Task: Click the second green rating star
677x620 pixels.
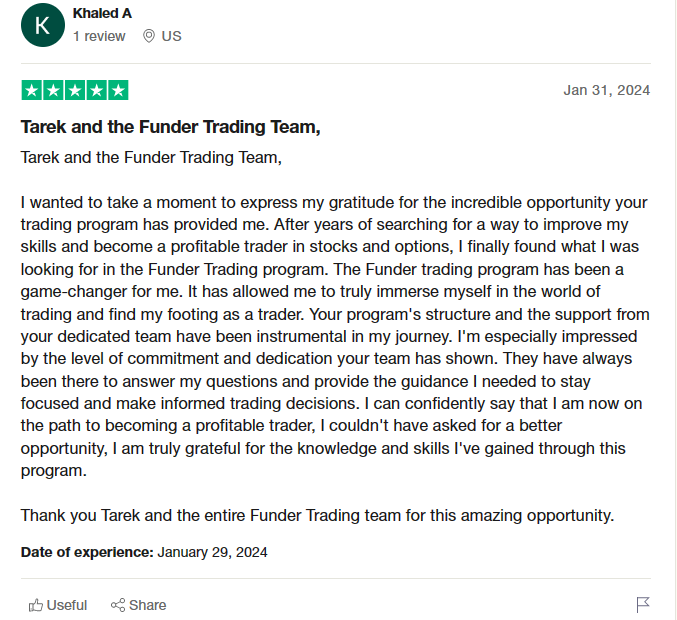Action: click(53, 90)
